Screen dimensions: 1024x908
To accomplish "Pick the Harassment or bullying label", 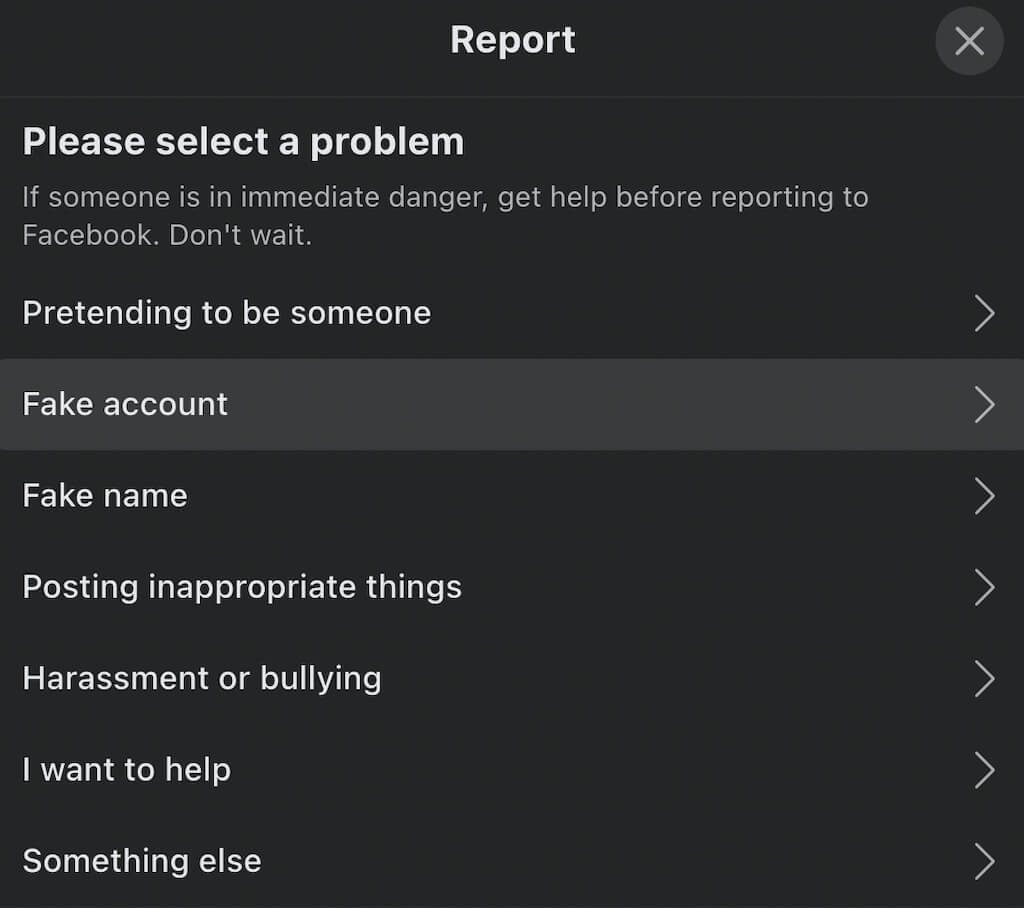I will pyautogui.click(x=202, y=679).
